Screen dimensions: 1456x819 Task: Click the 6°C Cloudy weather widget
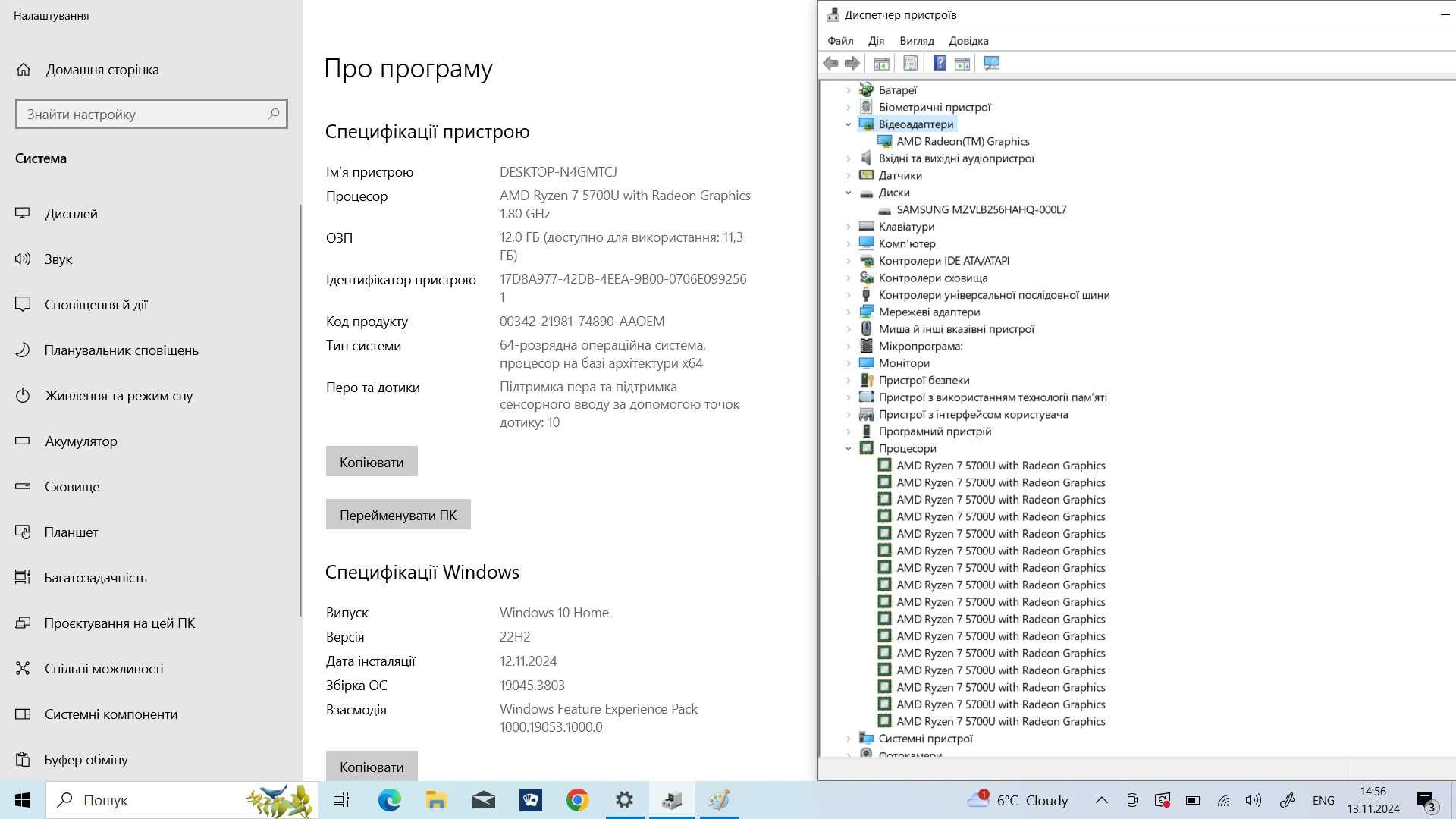tap(1018, 800)
